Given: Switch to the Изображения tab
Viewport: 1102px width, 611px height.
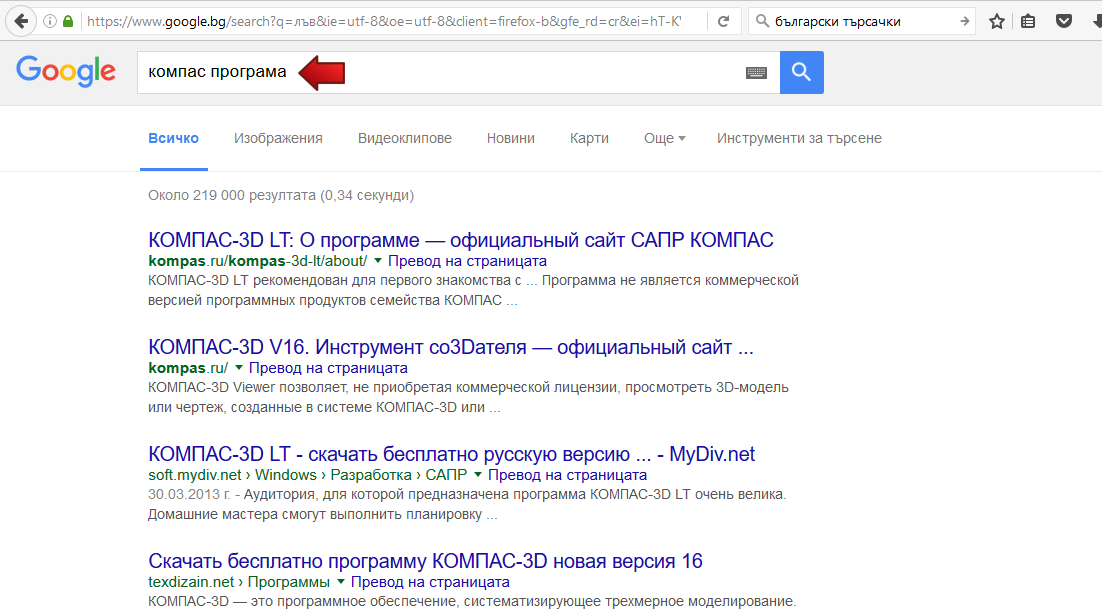Looking at the screenshot, I should click(x=278, y=138).
